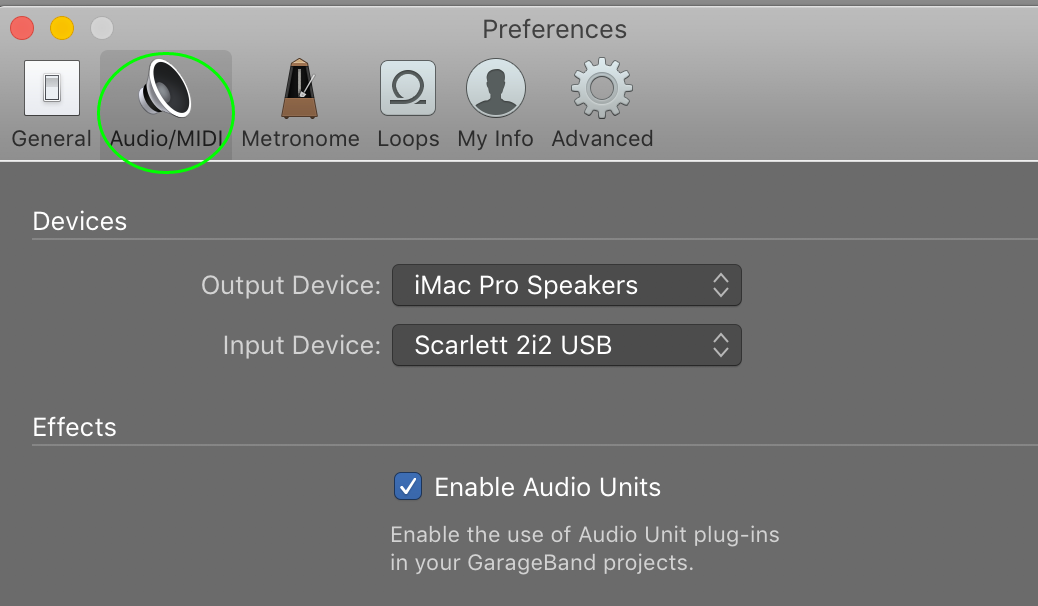Click the My Info tab label
The height and width of the screenshot is (606, 1038).
[495, 139]
